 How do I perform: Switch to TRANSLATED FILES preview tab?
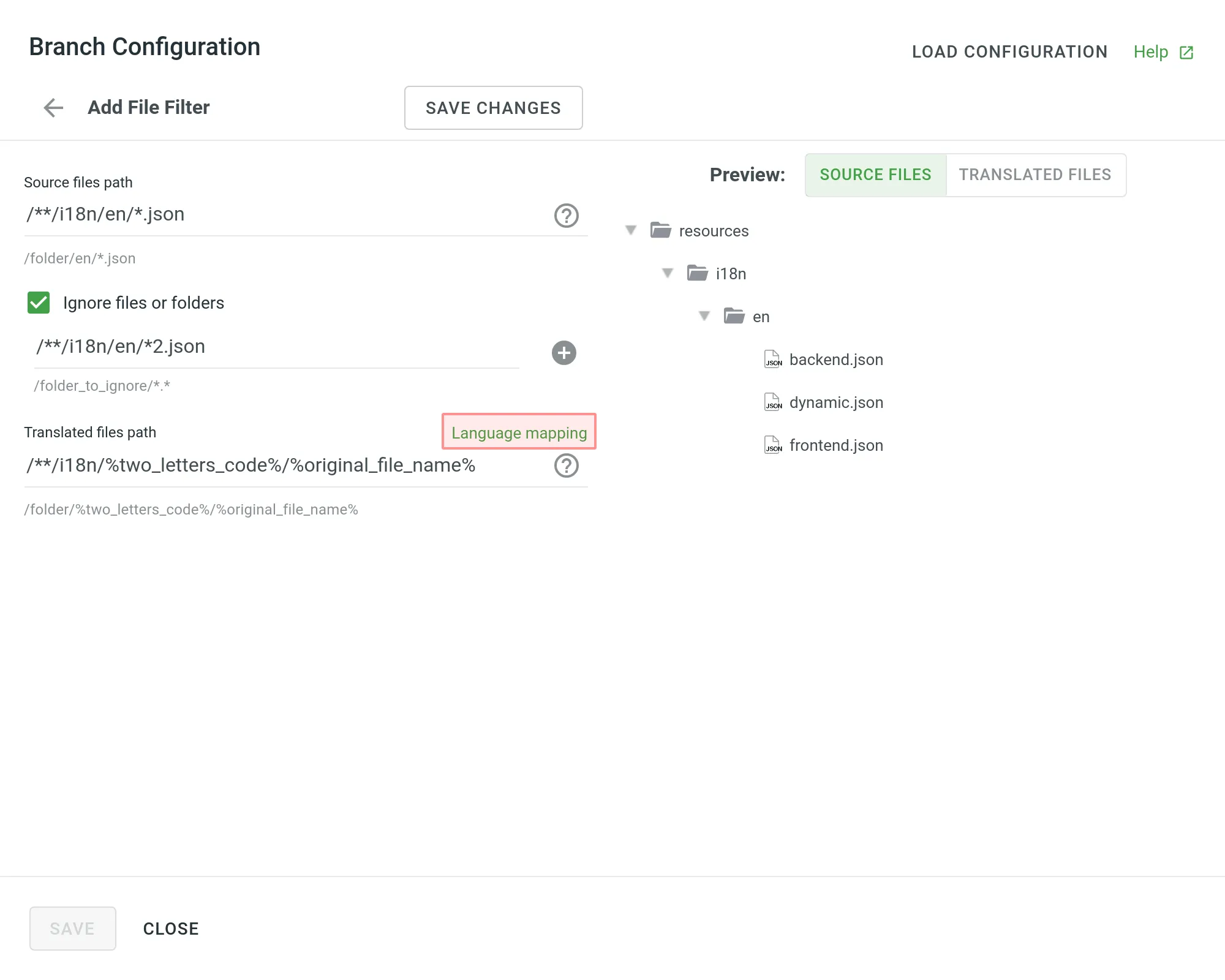(1035, 174)
